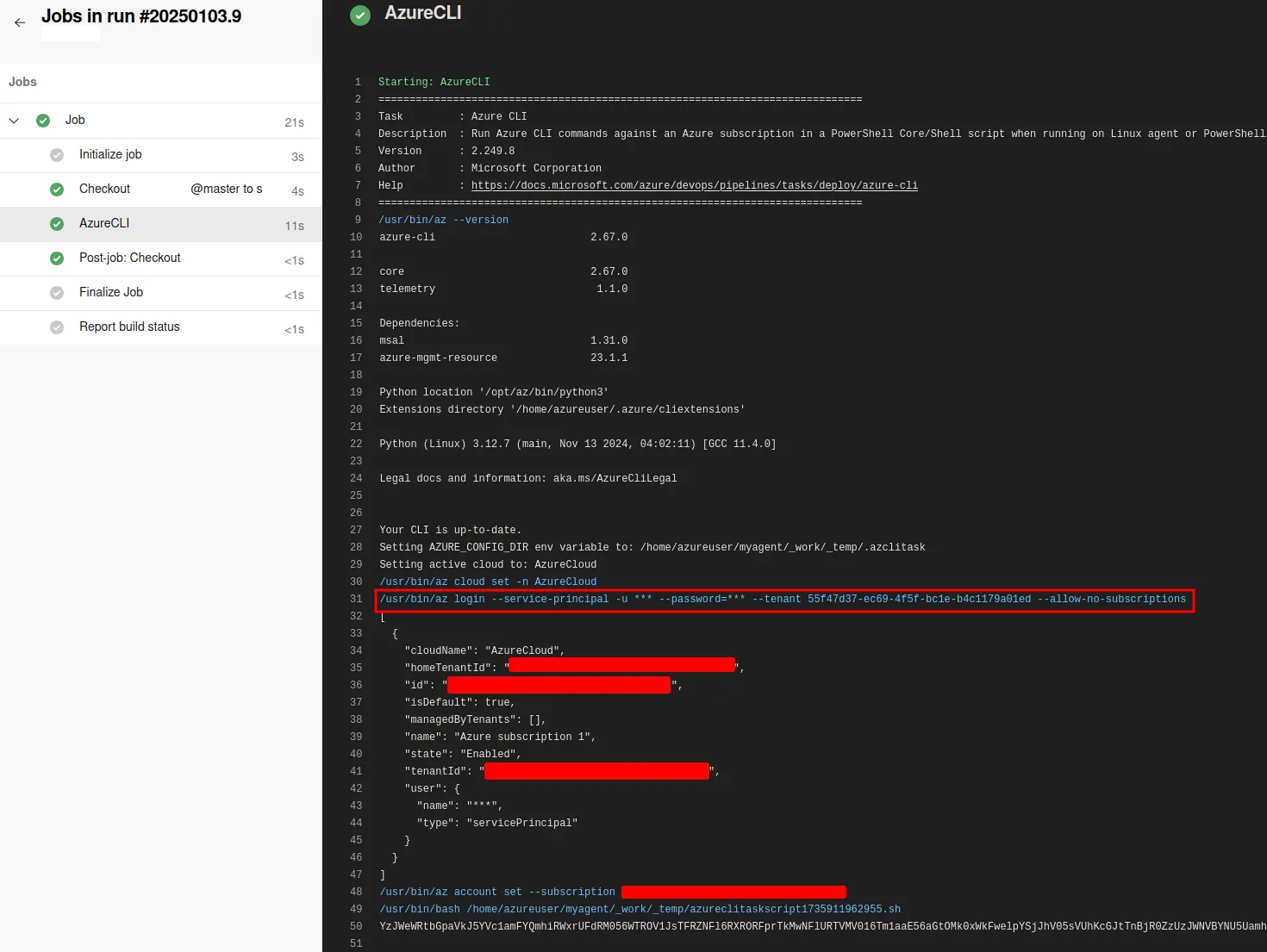Click the Setting AZURE_CONFIG_DIR env variable line
Screen dimensions: 1267x952
652,547
